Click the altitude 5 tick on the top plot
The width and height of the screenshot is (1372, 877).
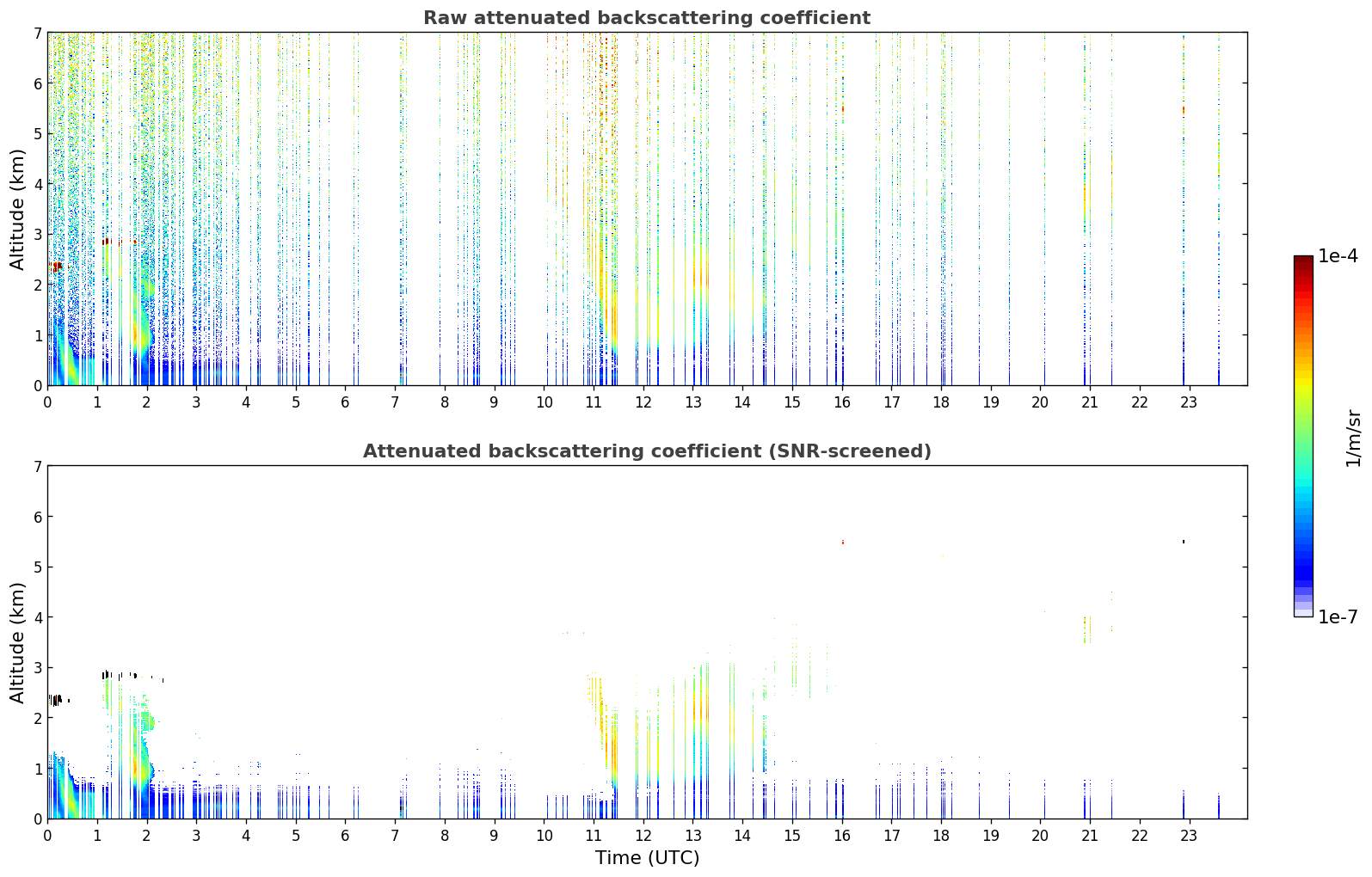[37, 133]
